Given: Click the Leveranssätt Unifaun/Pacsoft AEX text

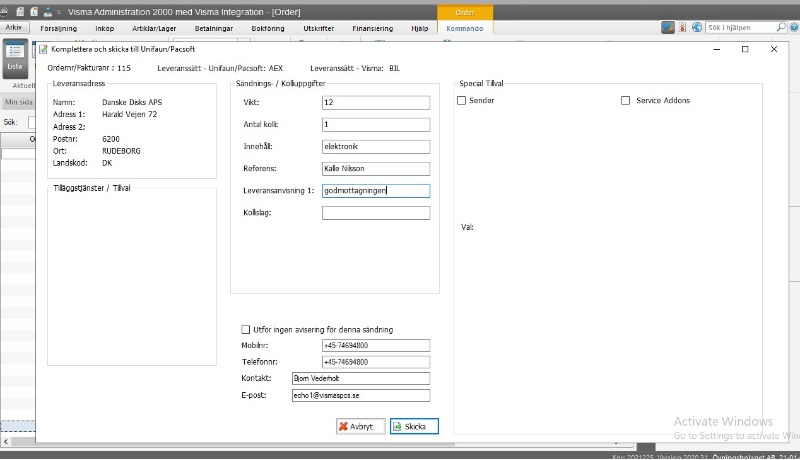Looking at the screenshot, I should (x=220, y=68).
